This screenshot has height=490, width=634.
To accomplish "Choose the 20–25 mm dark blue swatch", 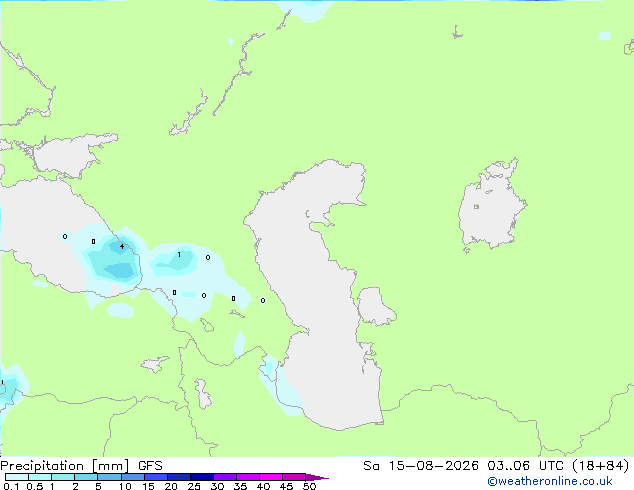I will coord(179,477).
